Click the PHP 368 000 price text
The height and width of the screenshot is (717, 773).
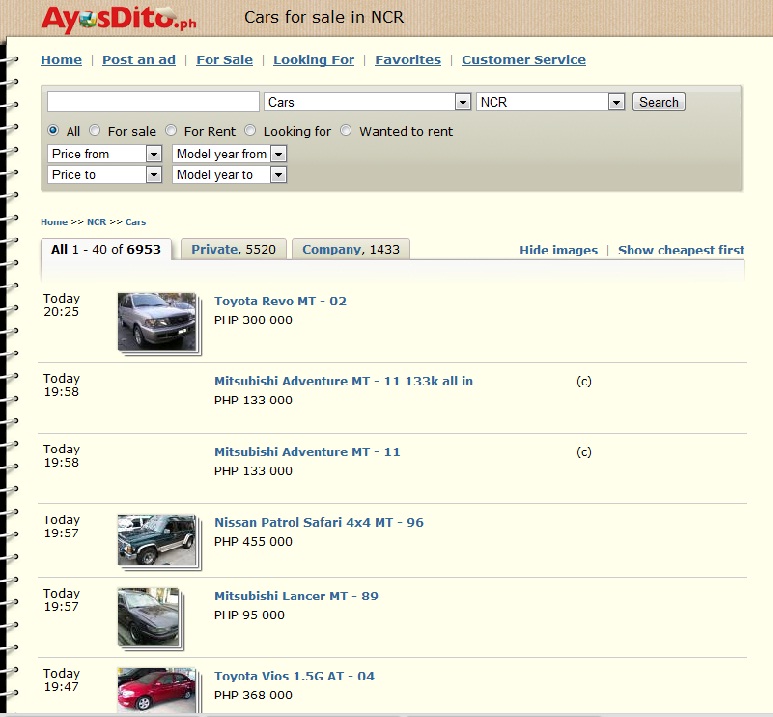click(253, 695)
